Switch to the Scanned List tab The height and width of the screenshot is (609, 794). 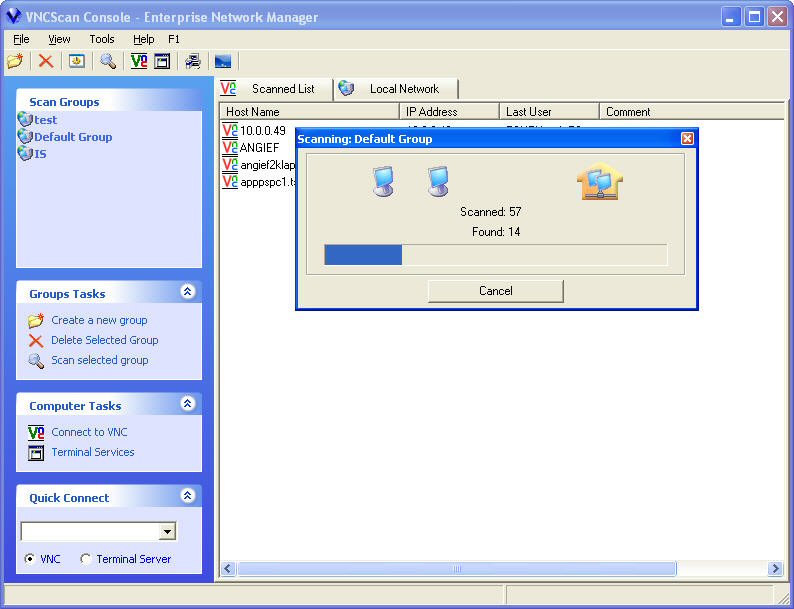pyautogui.click(x=275, y=89)
